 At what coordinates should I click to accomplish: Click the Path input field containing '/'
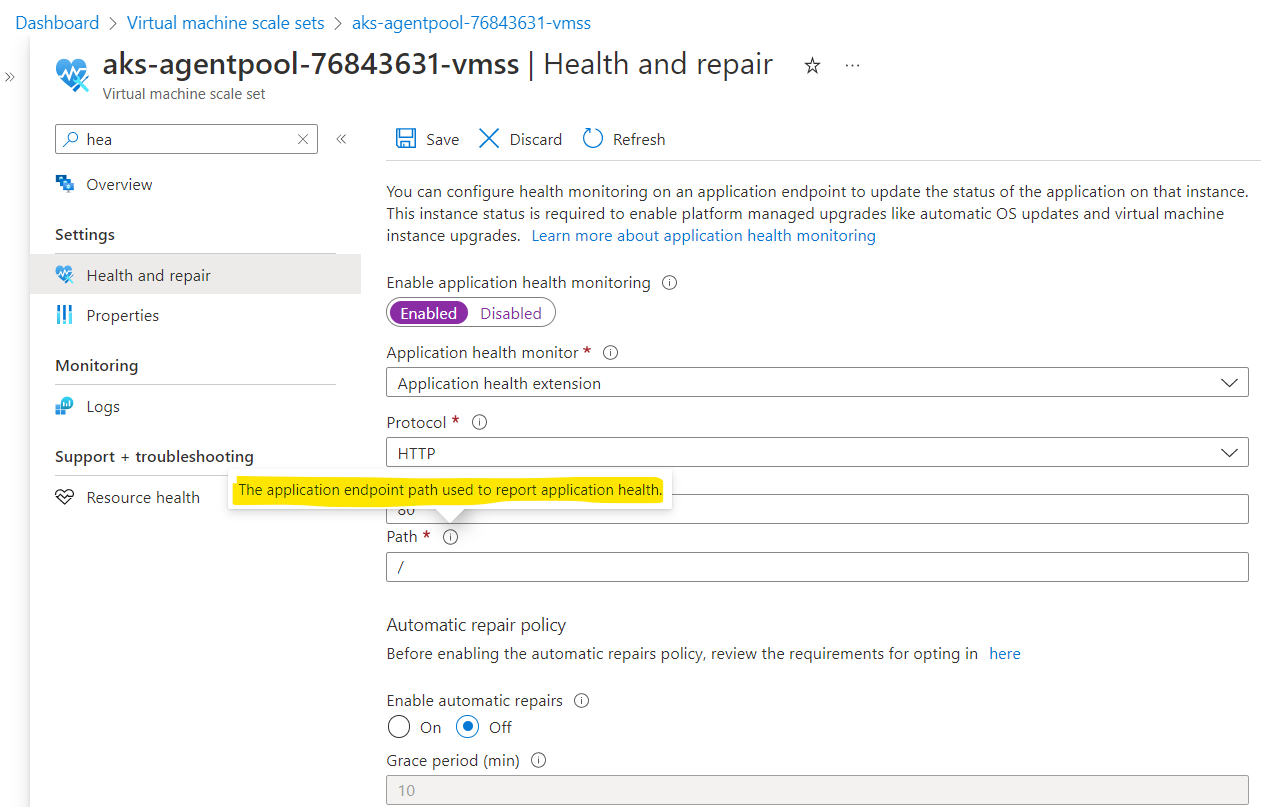coord(817,567)
